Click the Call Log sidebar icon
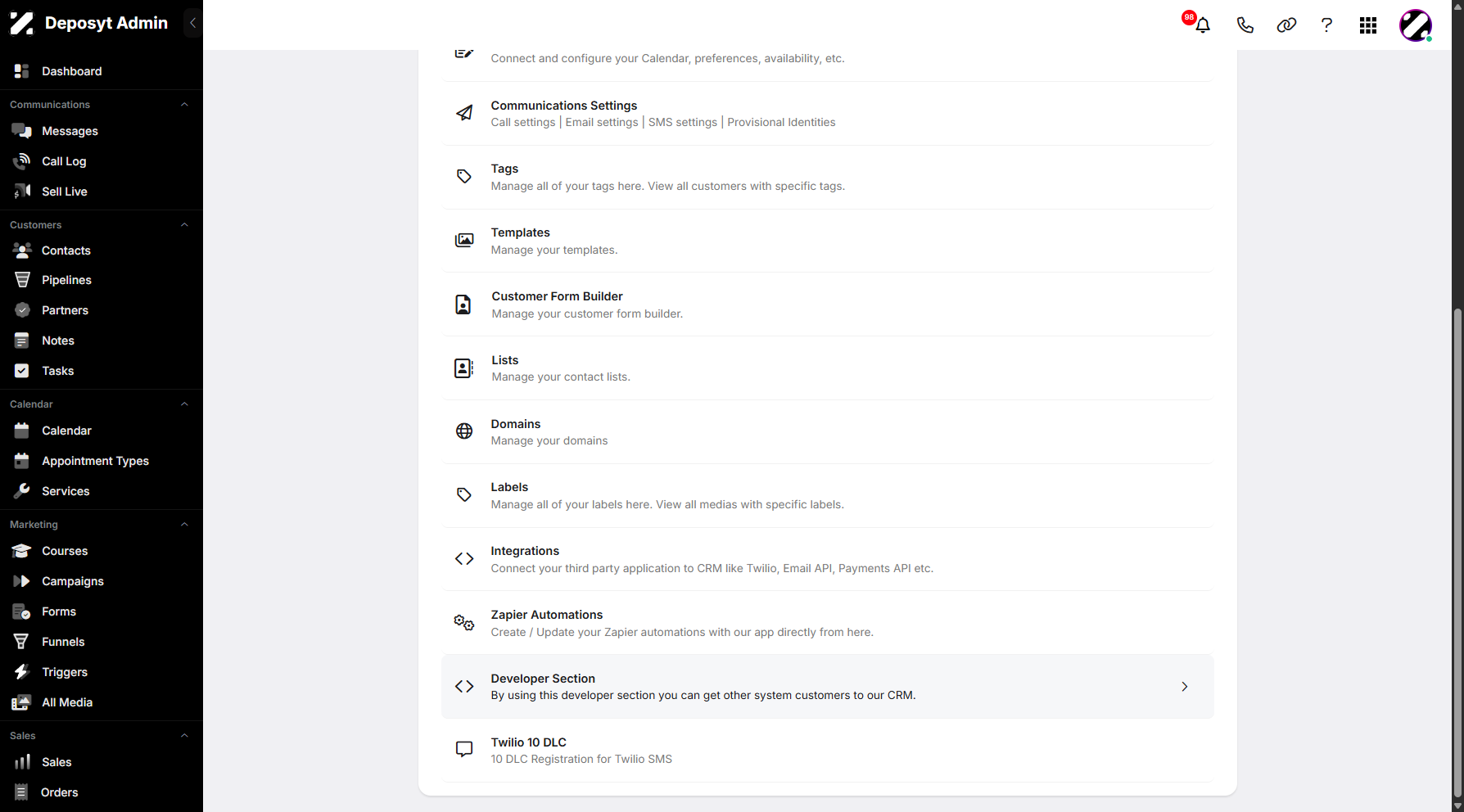 [22, 161]
